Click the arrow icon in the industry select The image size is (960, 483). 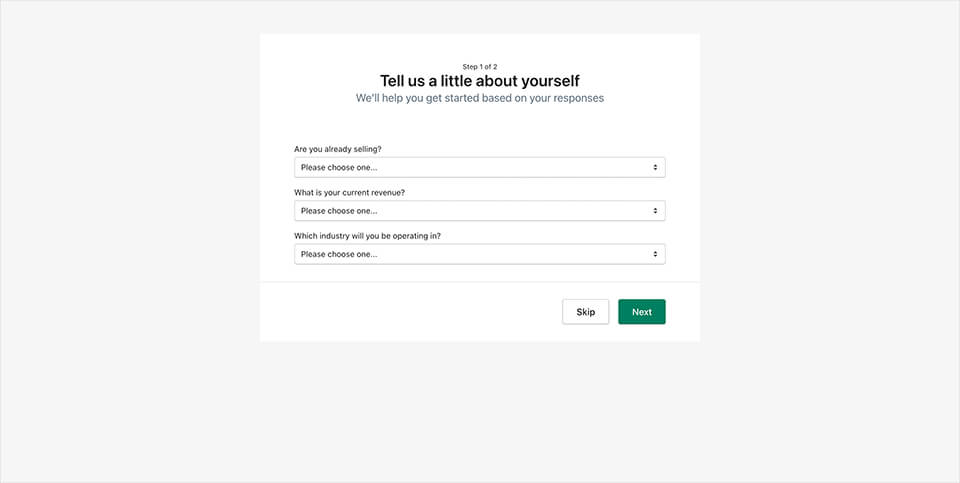coord(655,254)
